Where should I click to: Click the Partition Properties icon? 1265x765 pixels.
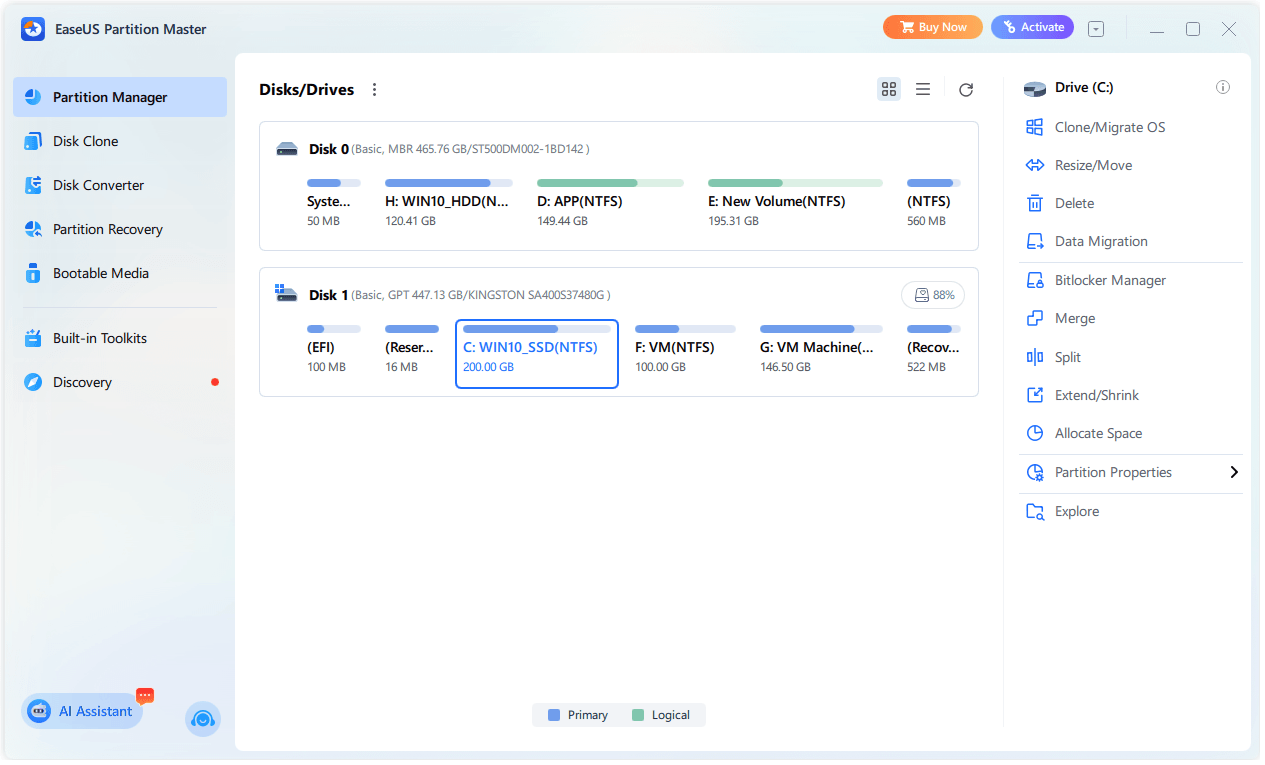click(1035, 472)
